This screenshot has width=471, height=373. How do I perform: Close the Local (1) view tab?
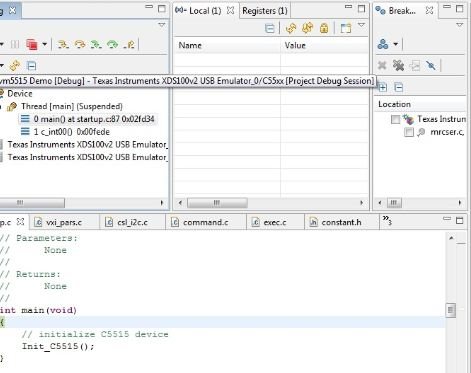coord(230,10)
